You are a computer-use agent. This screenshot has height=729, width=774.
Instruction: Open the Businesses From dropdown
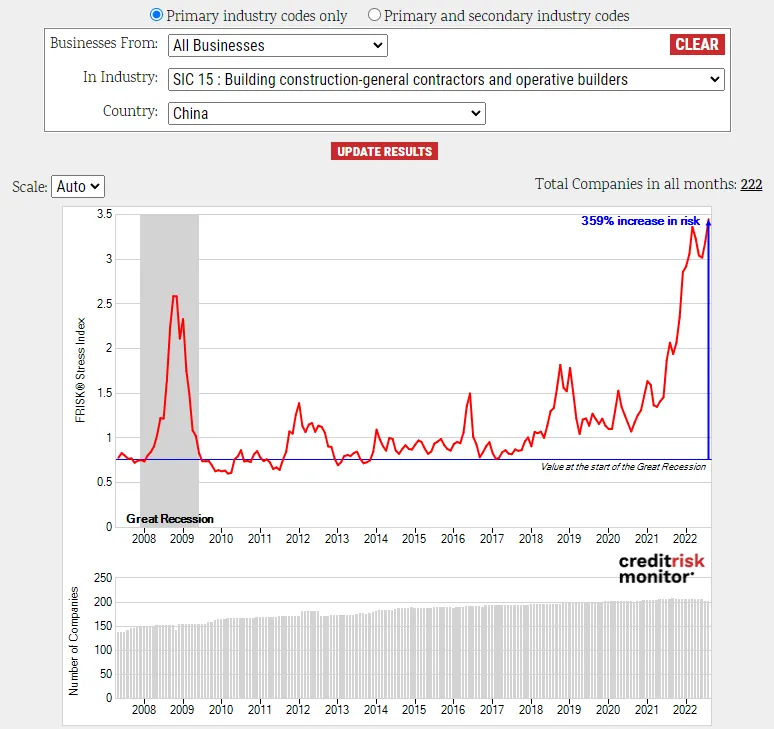pyautogui.click(x=277, y=45)
